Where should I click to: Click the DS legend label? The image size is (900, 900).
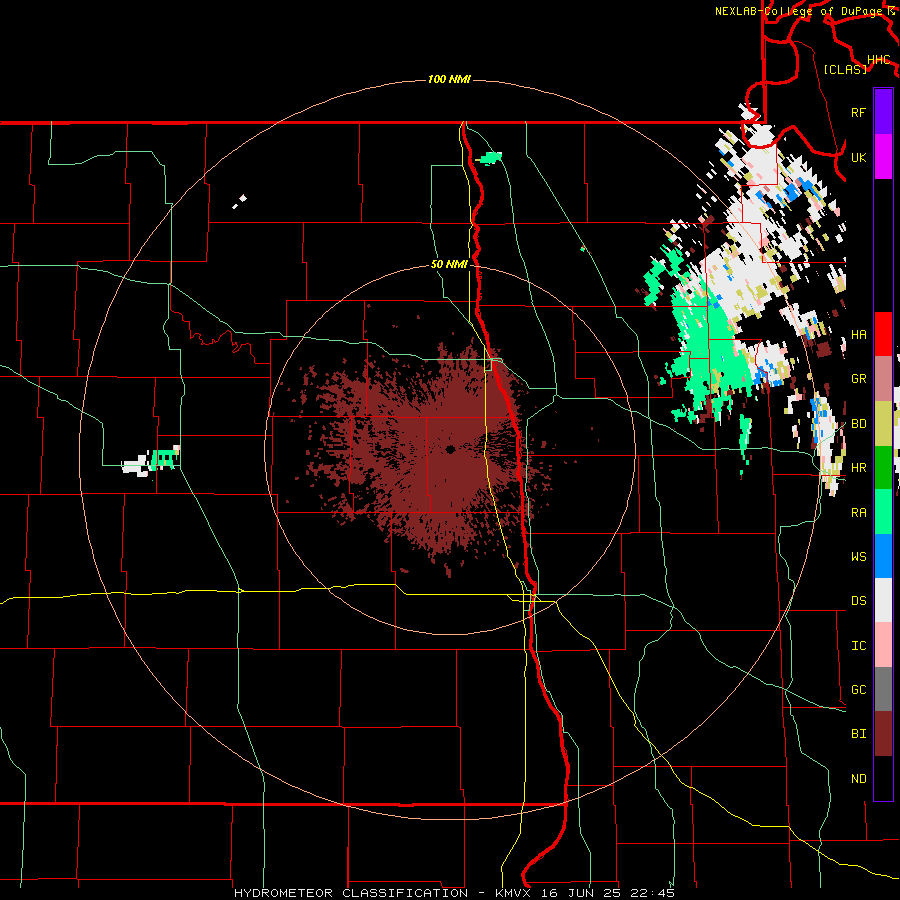[858, 601]
